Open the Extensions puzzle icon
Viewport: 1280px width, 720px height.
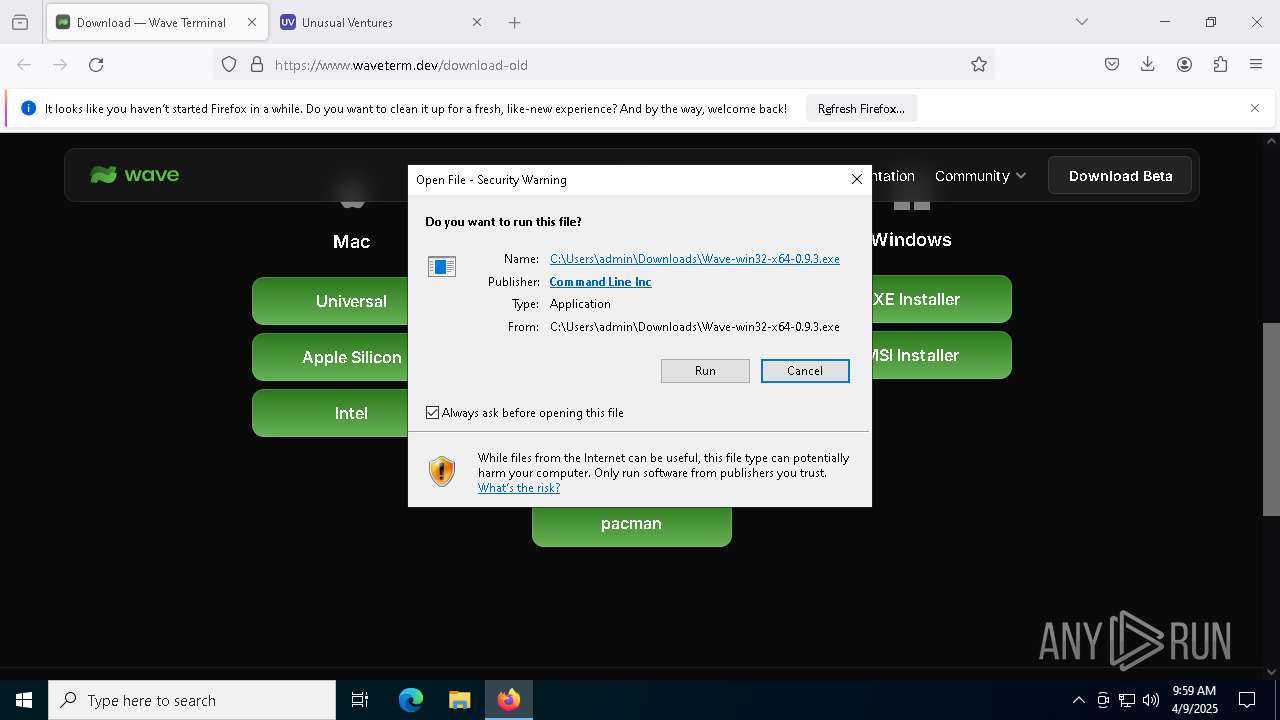point(1220,65)
